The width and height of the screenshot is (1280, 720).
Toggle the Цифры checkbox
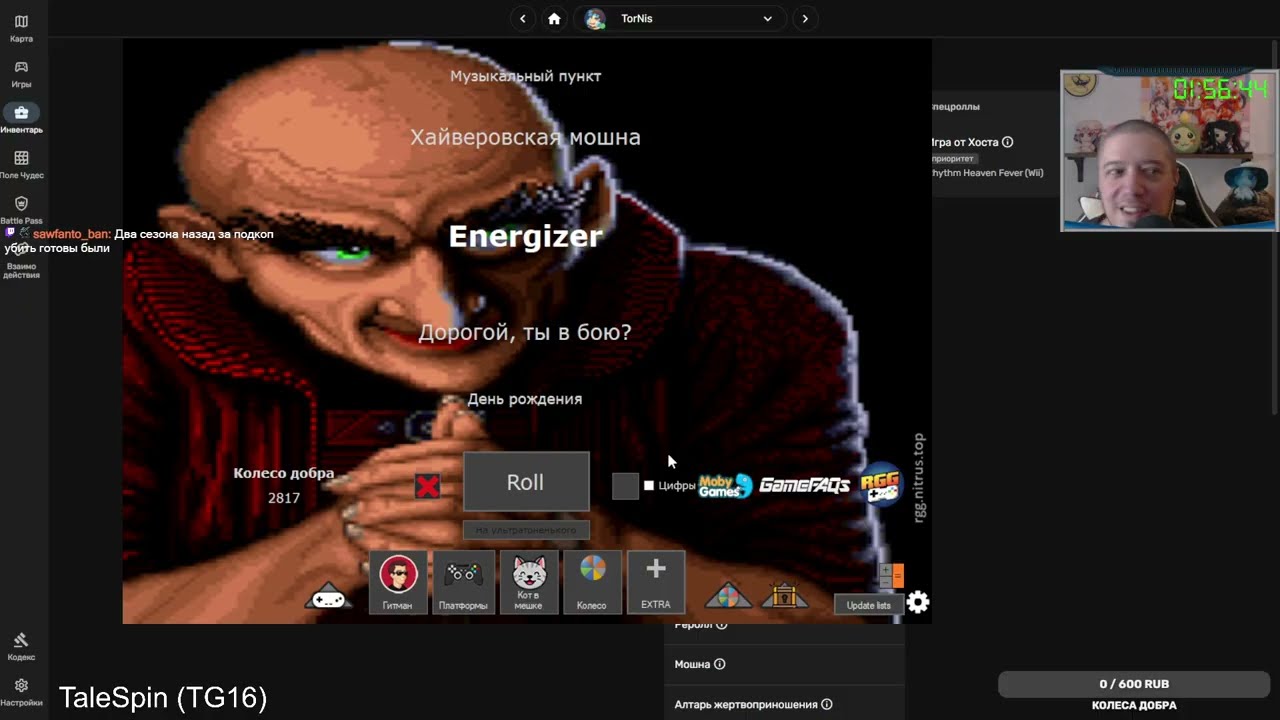(x=649, y=486)
